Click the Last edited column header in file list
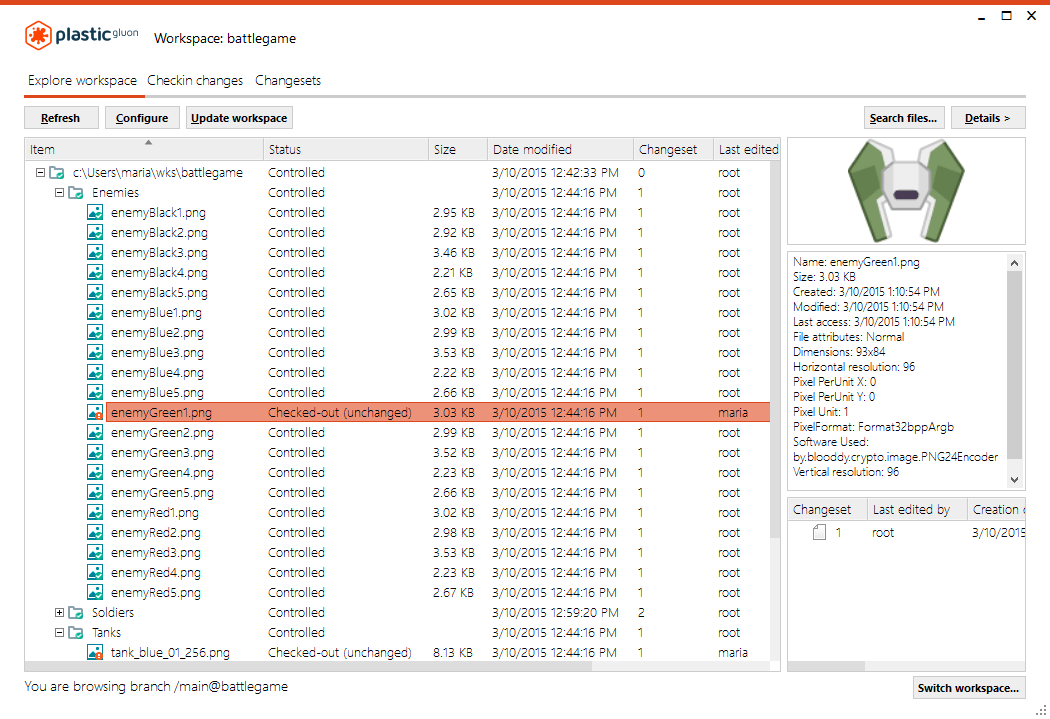This screenshot has width=1050, height=719. [x=747, y=149]
